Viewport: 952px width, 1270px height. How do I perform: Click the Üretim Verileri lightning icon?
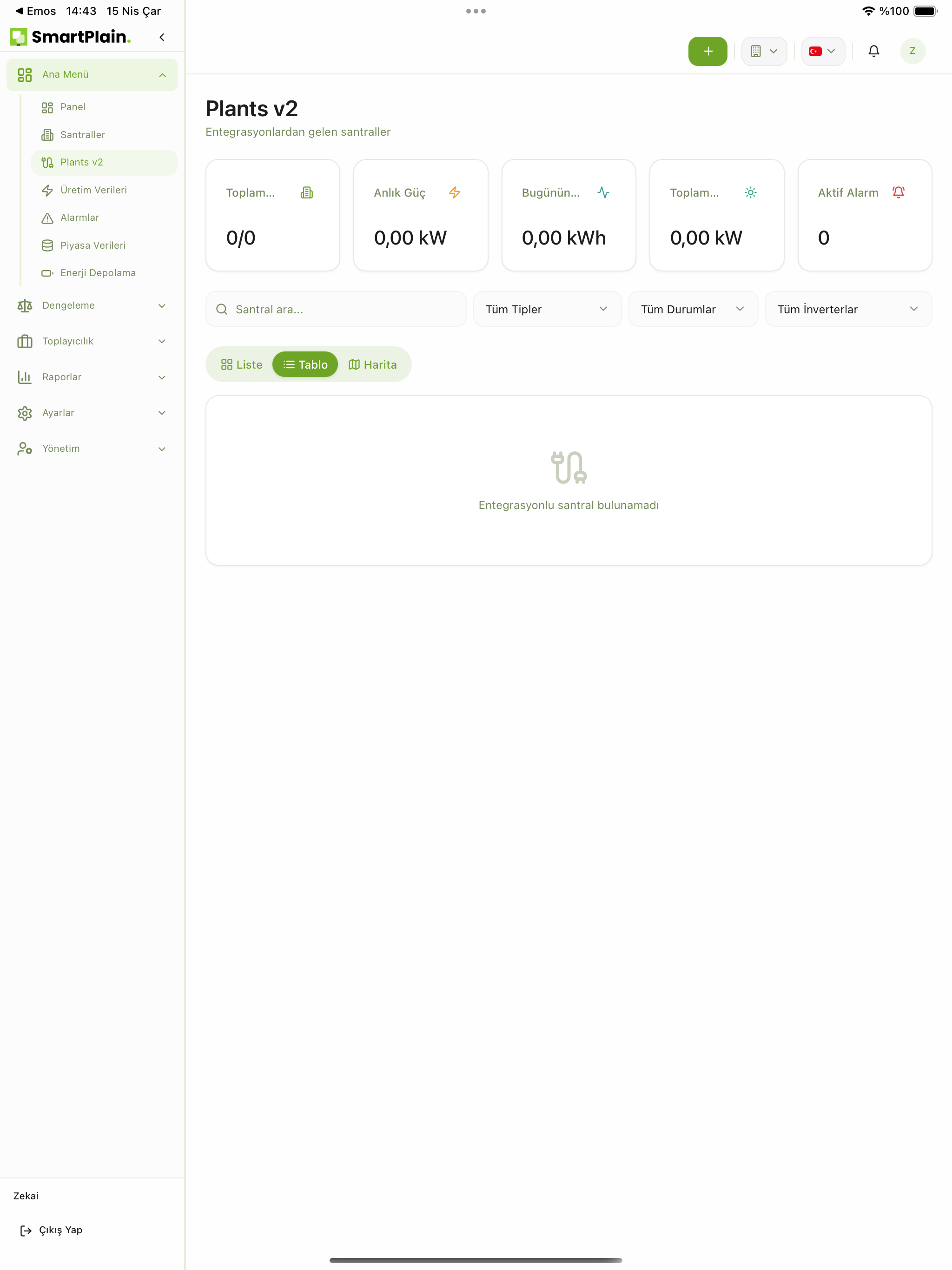click(x=47, y=190)
